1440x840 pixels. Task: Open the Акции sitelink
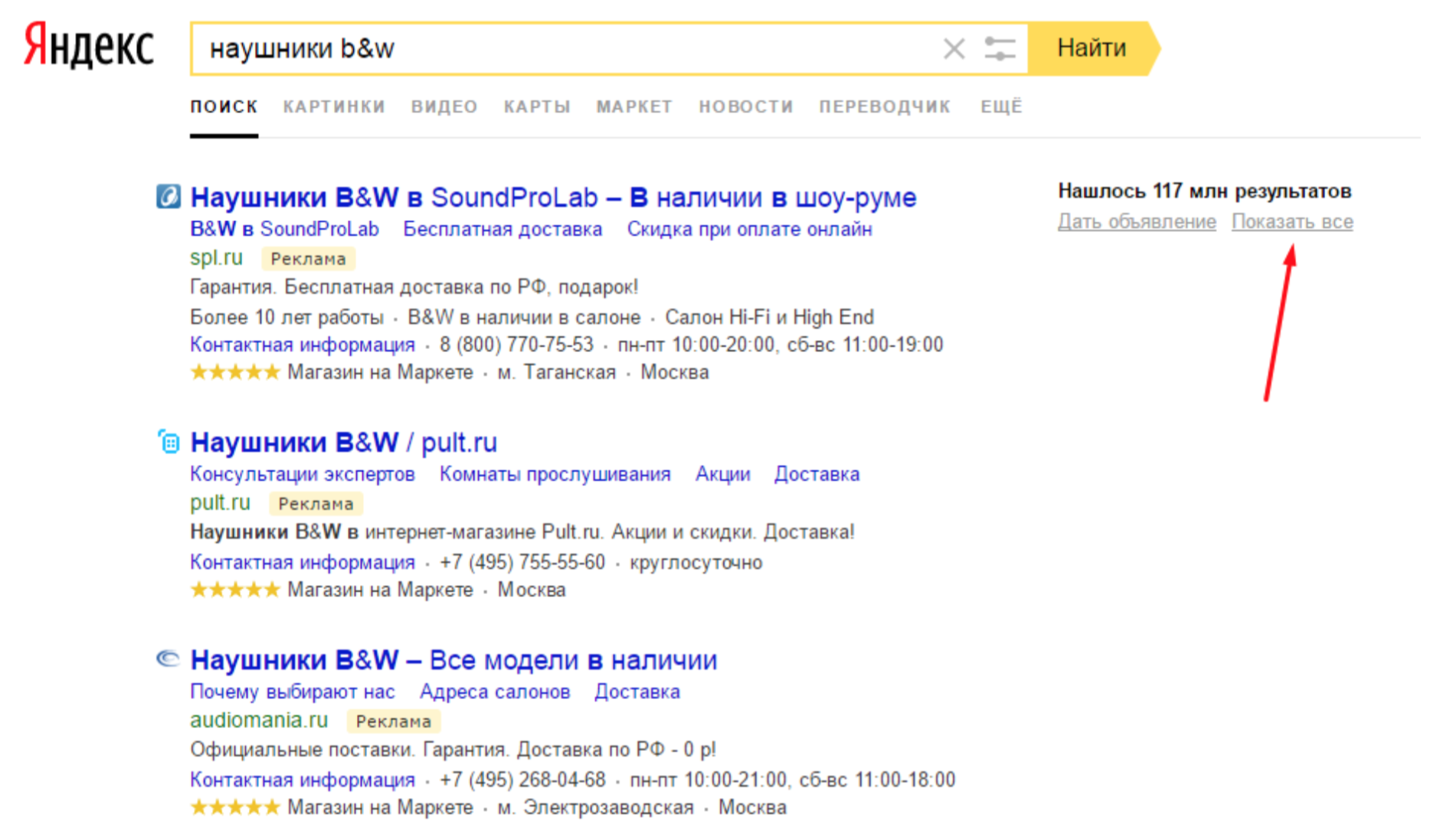click(x=722, y=474)
